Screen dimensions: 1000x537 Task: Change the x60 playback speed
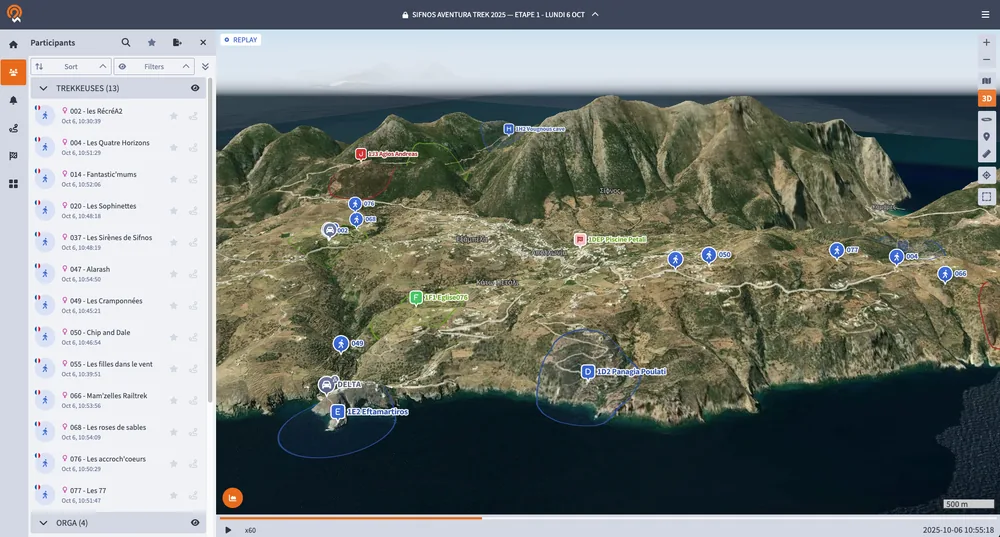[x=250, y=530]
